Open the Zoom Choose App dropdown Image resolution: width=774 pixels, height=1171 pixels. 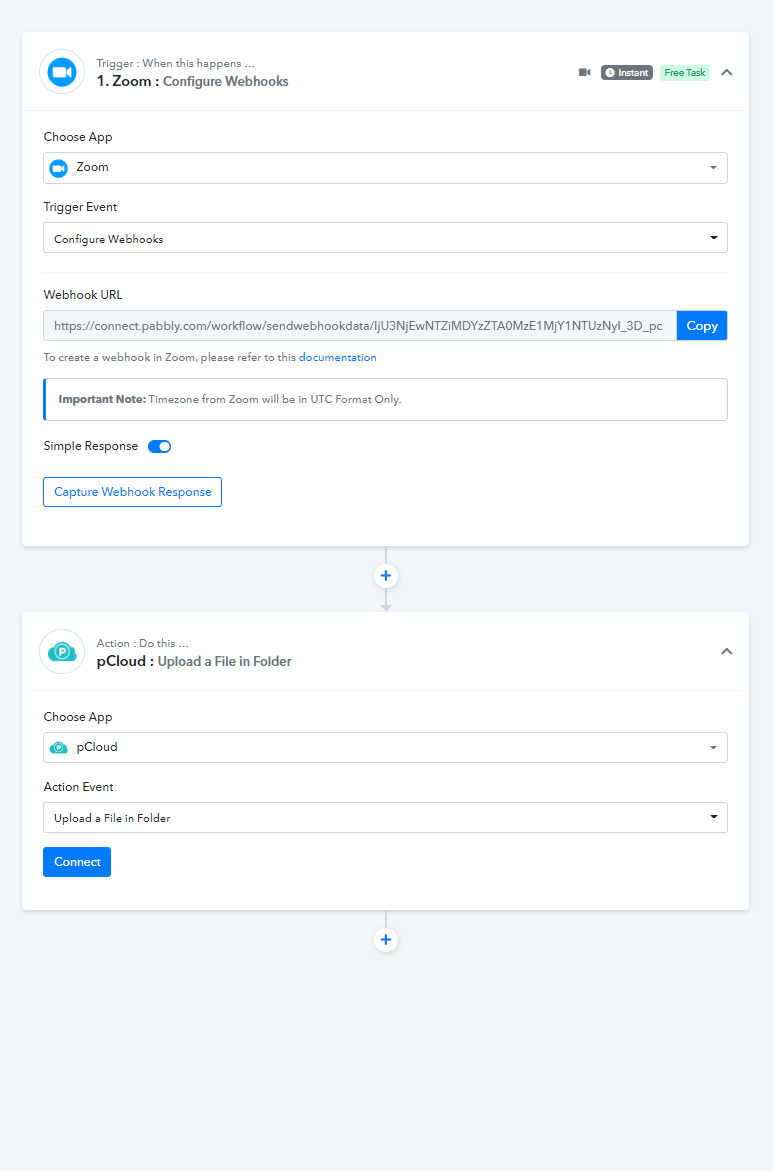point(386,168)
